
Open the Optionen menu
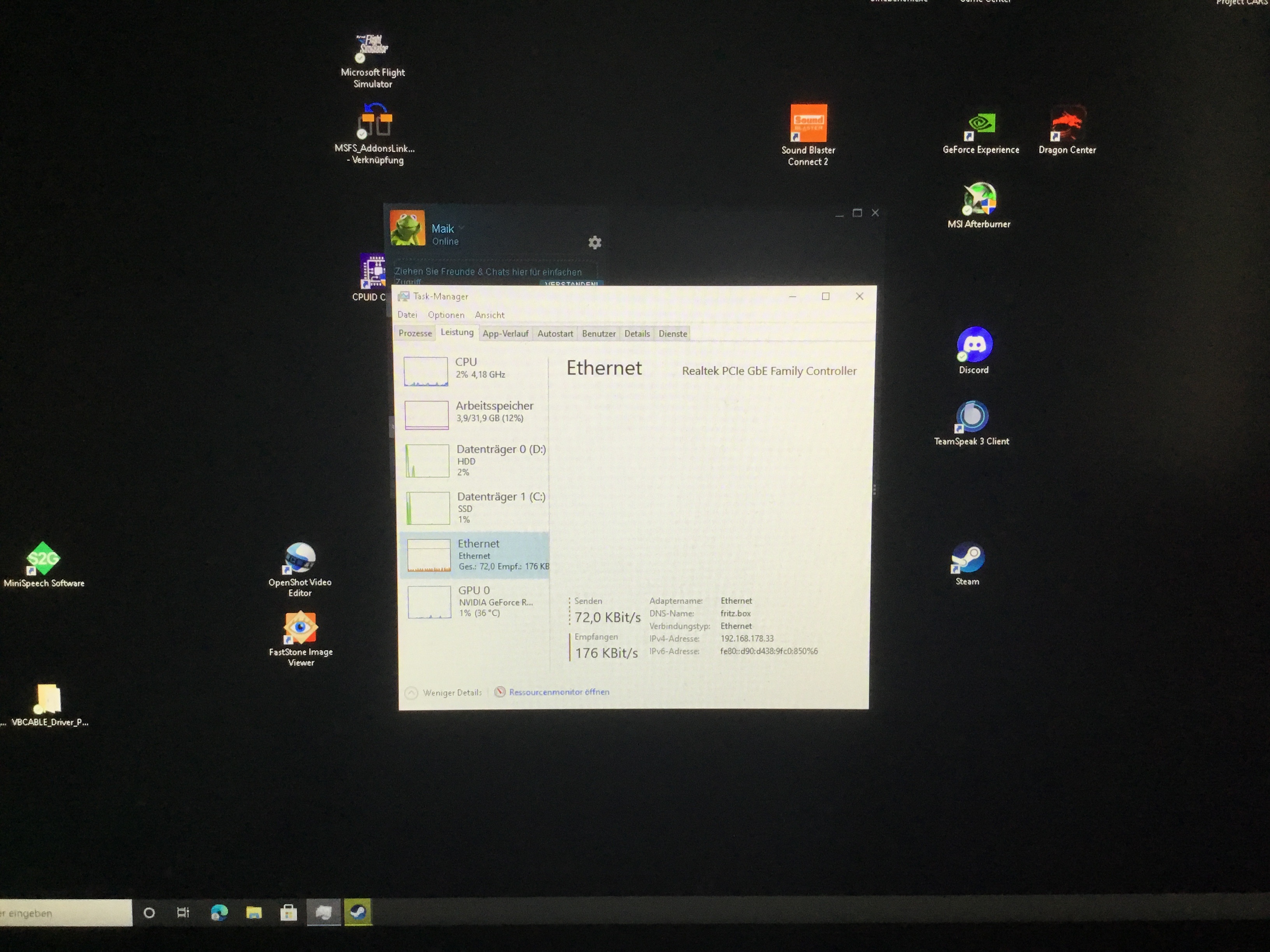446,315
